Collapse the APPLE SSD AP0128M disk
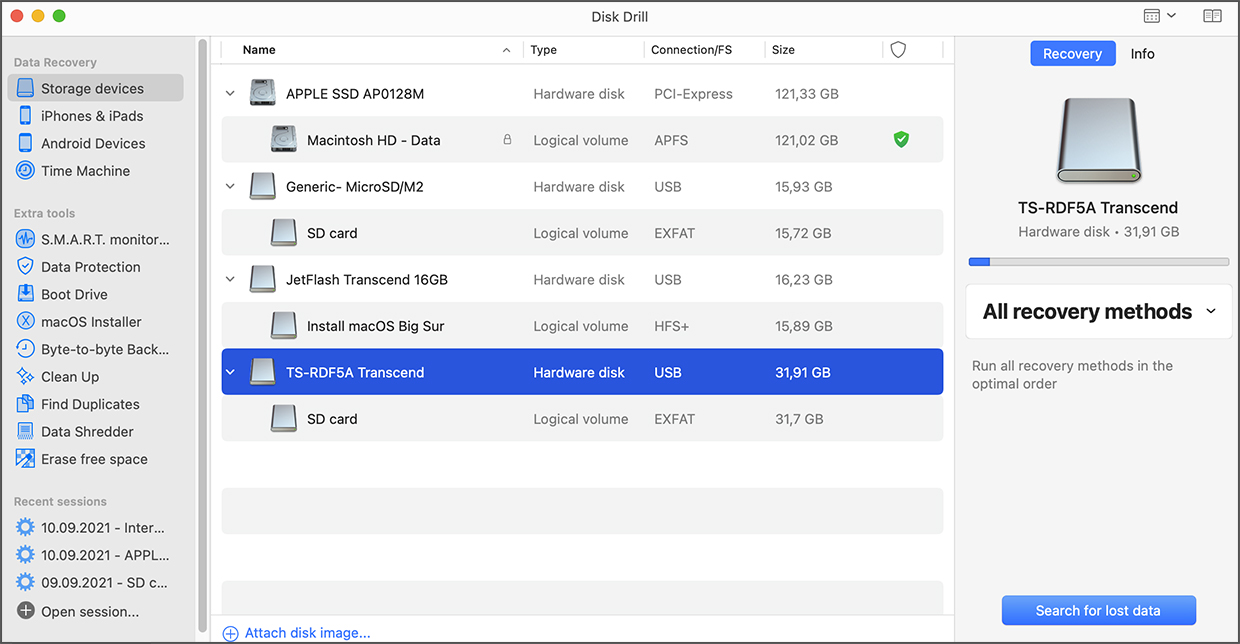 click(x=230, y=94)
